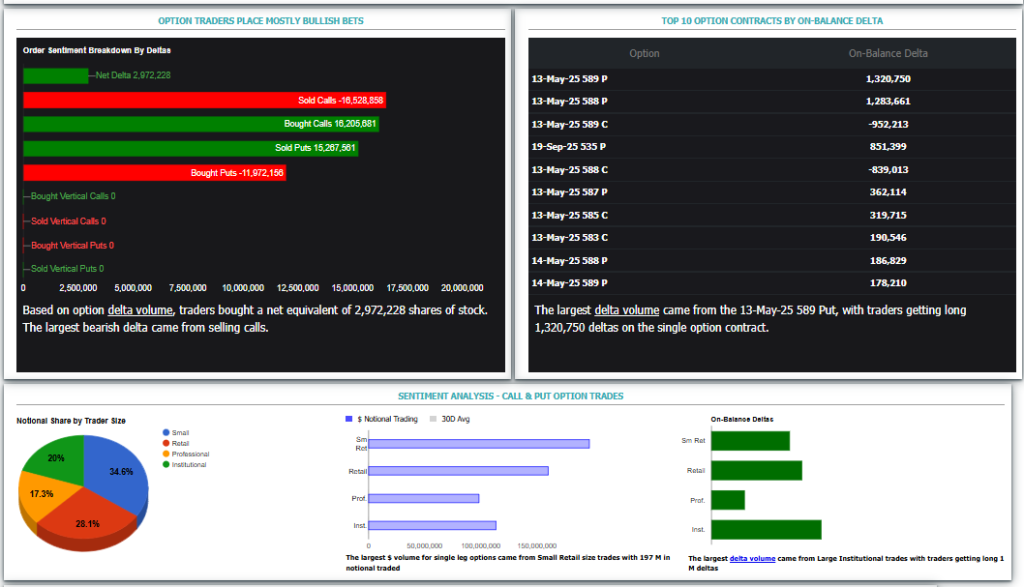Open delta volume link under top 10 contracts table

click(626, 310)
